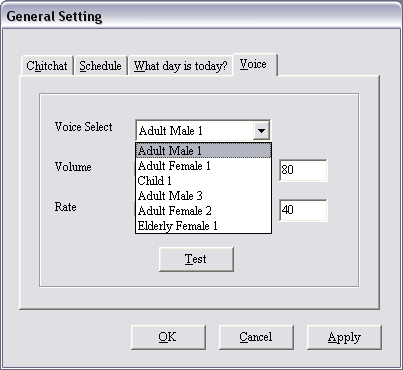403x370 pixels.
Task: Confirm settings with the OK button
Action: coord(168,337)
